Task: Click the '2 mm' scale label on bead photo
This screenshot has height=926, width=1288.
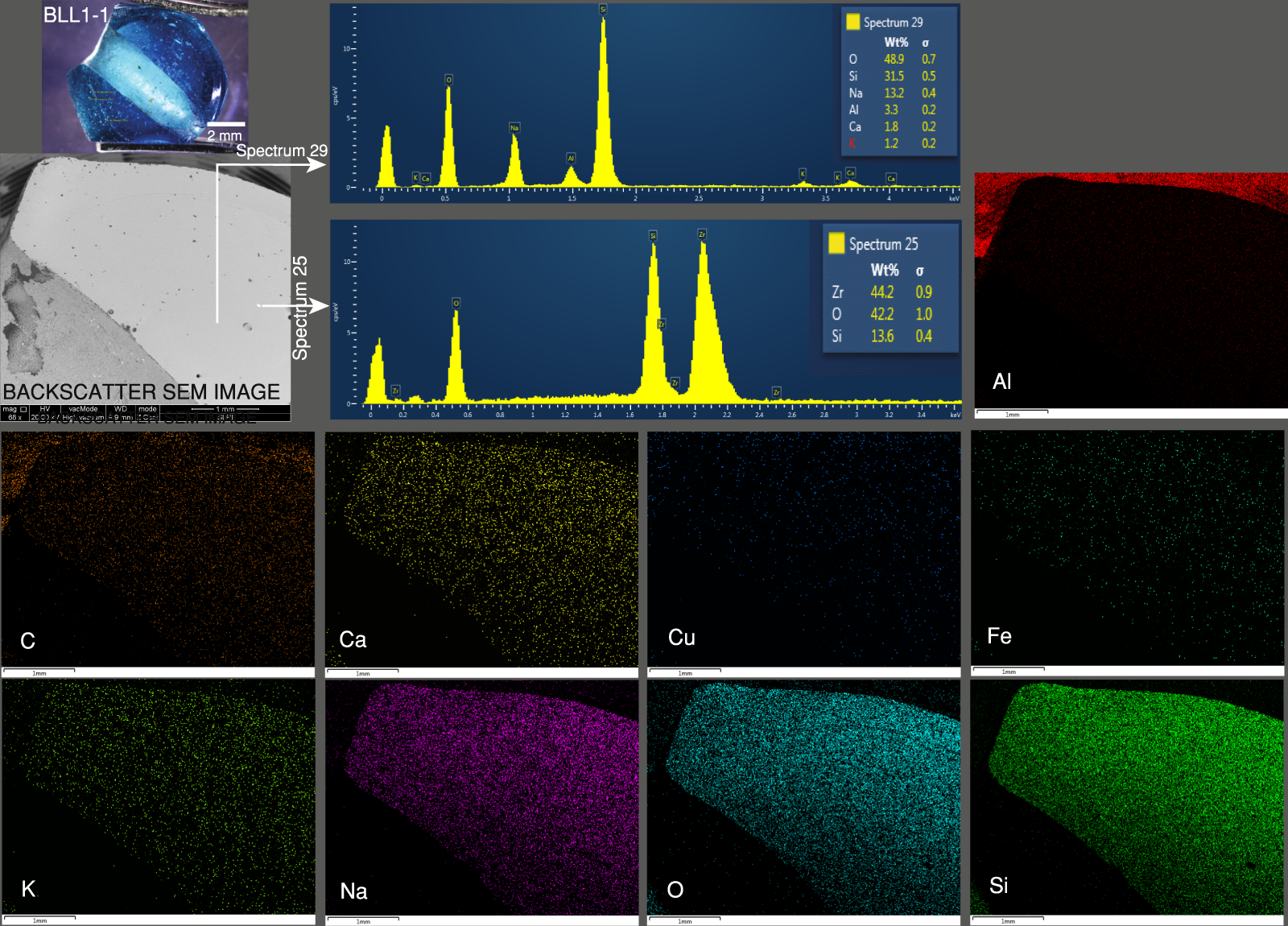Action: (x=225, y=135)
